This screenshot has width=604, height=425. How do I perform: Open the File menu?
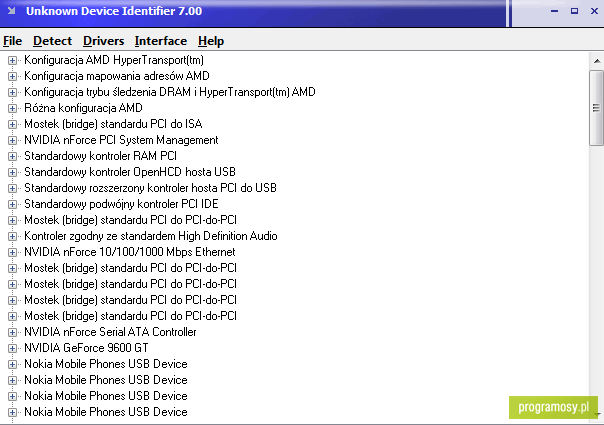pos(13,41)
